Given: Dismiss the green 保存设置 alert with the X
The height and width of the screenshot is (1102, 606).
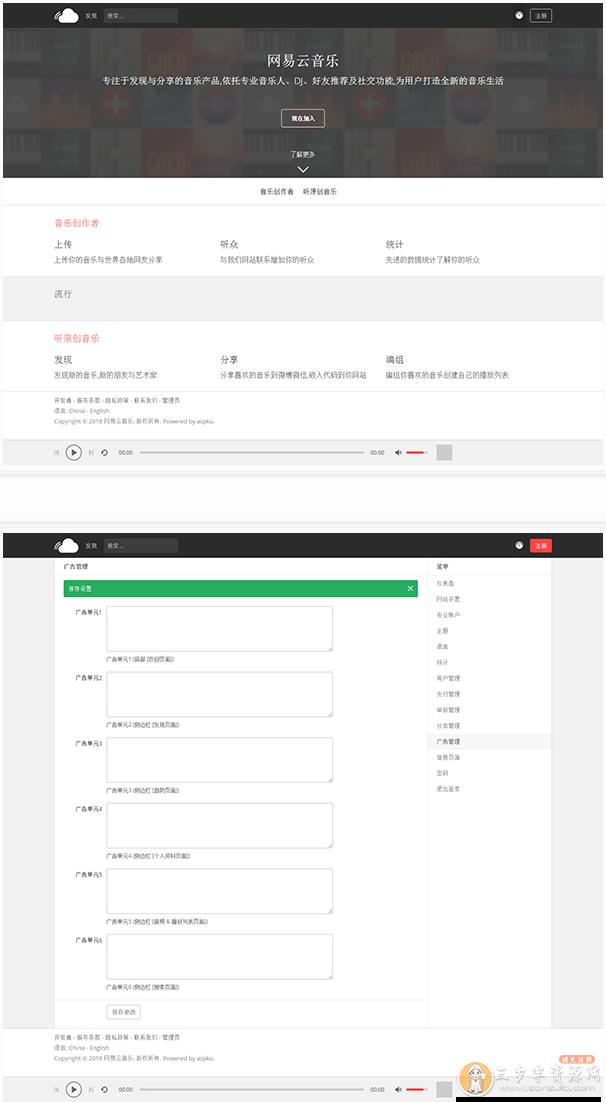Looking at the screenshot, I should pyautogui.click(x=410, y=589).
